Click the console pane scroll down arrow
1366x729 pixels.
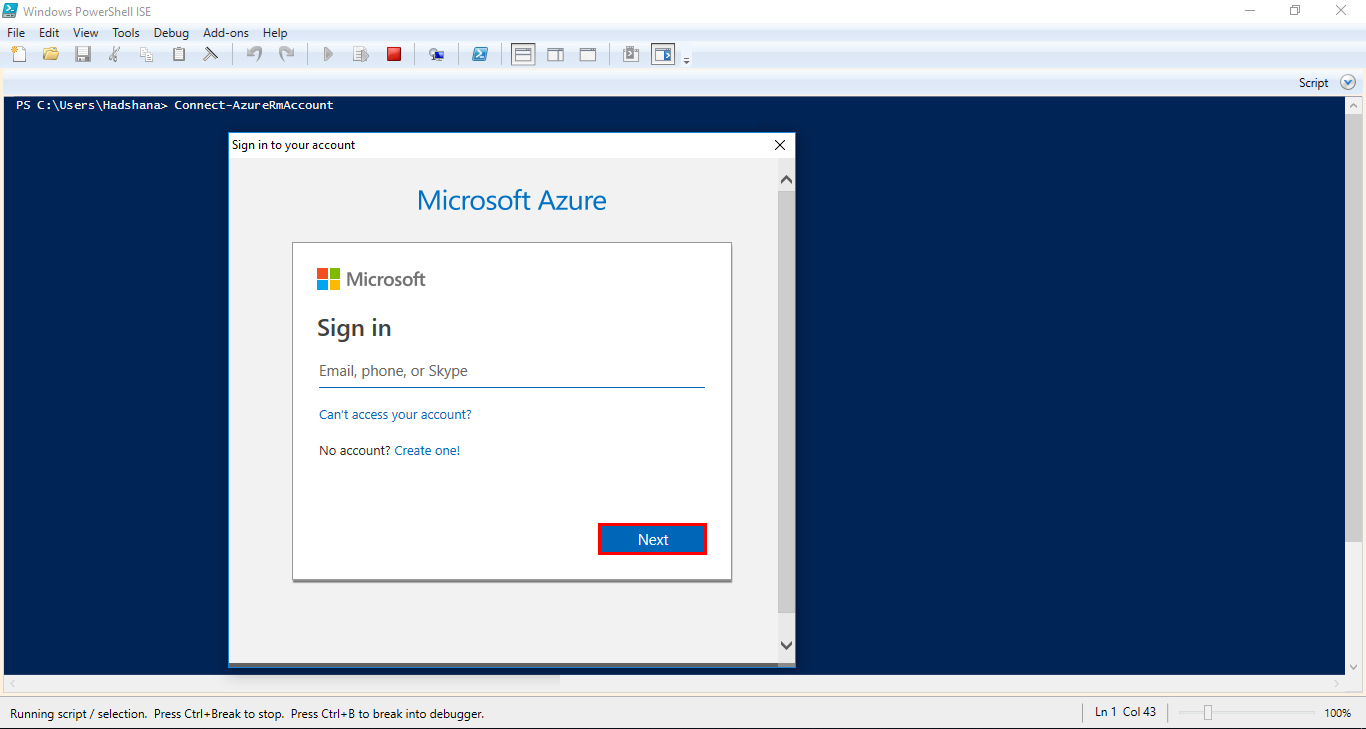pyautogui.click(x=1353, y=666)
